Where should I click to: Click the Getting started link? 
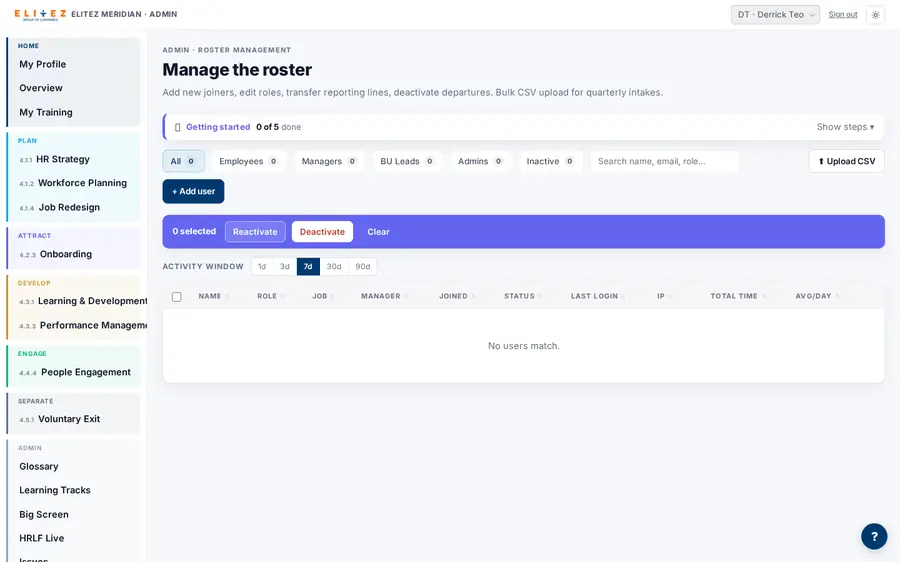point(218,127)
